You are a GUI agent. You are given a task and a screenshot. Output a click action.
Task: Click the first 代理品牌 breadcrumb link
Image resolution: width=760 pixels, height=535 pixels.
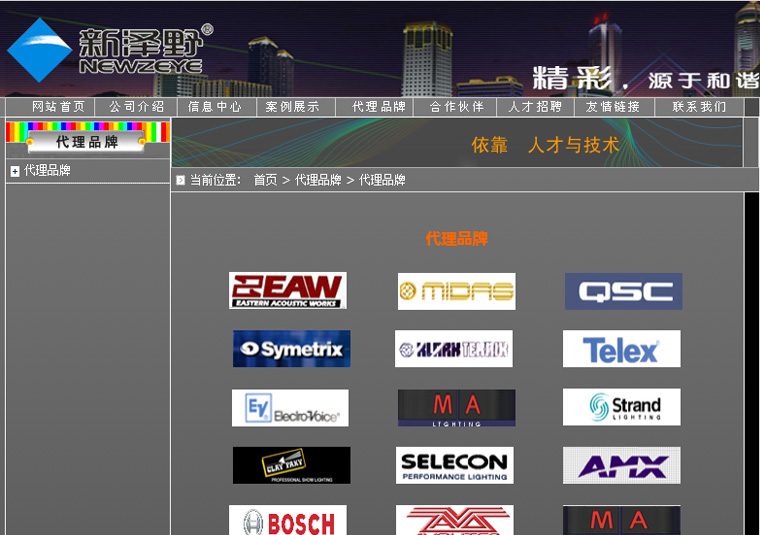(x=318, y=180)
